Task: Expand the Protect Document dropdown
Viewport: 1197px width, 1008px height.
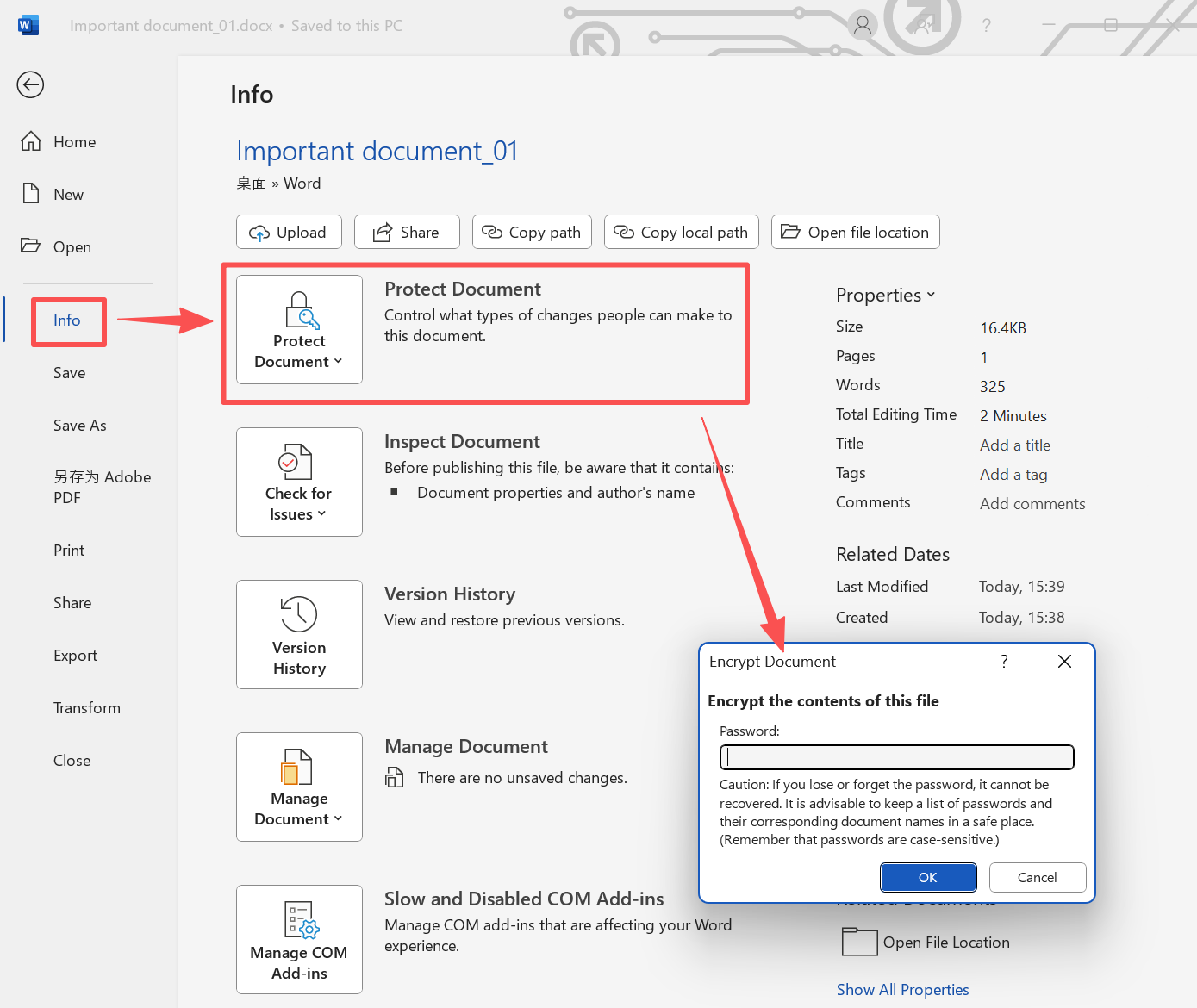Action: click(299, 330)
